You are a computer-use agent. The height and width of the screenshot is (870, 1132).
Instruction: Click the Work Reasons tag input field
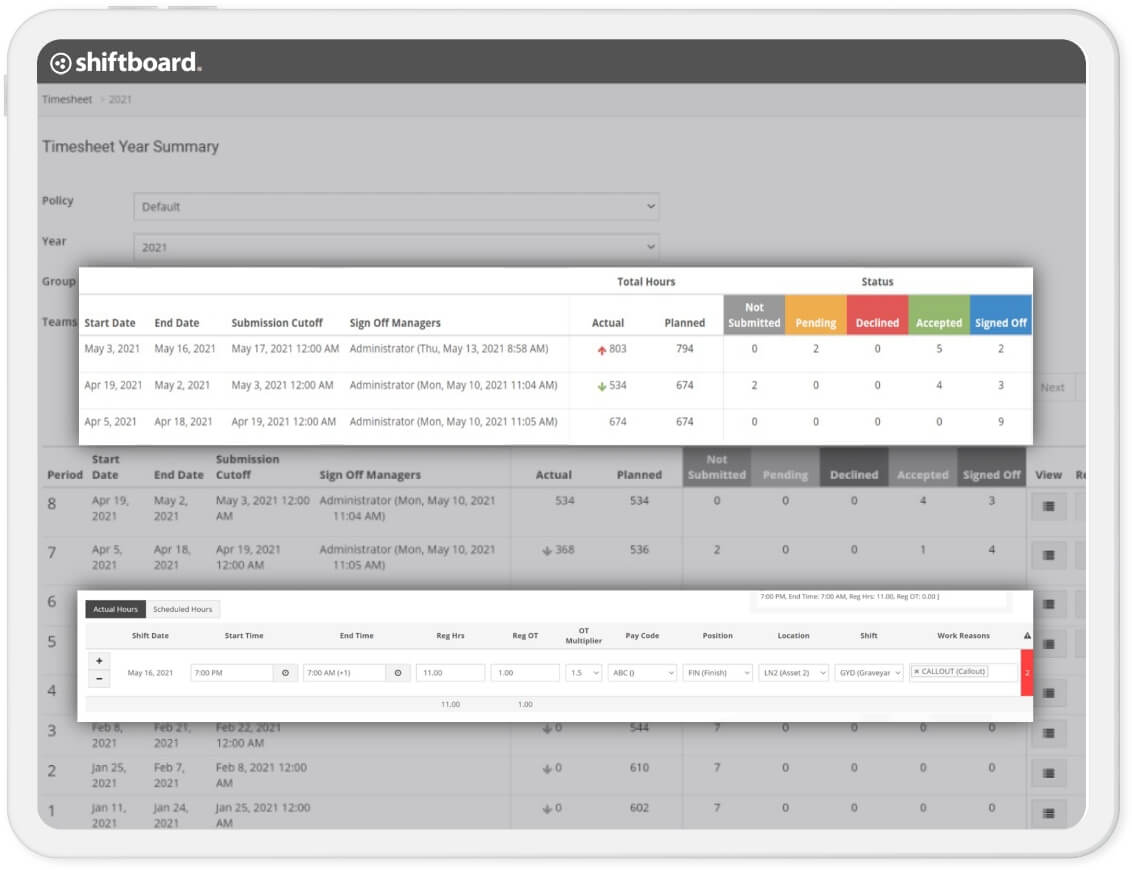(964, 672)
